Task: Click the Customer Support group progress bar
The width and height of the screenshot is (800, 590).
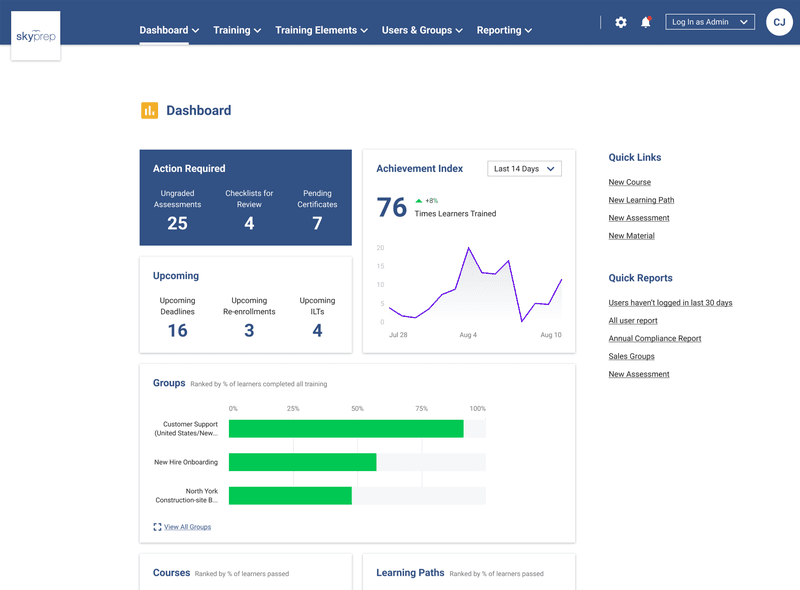Action: click(345, 428)
